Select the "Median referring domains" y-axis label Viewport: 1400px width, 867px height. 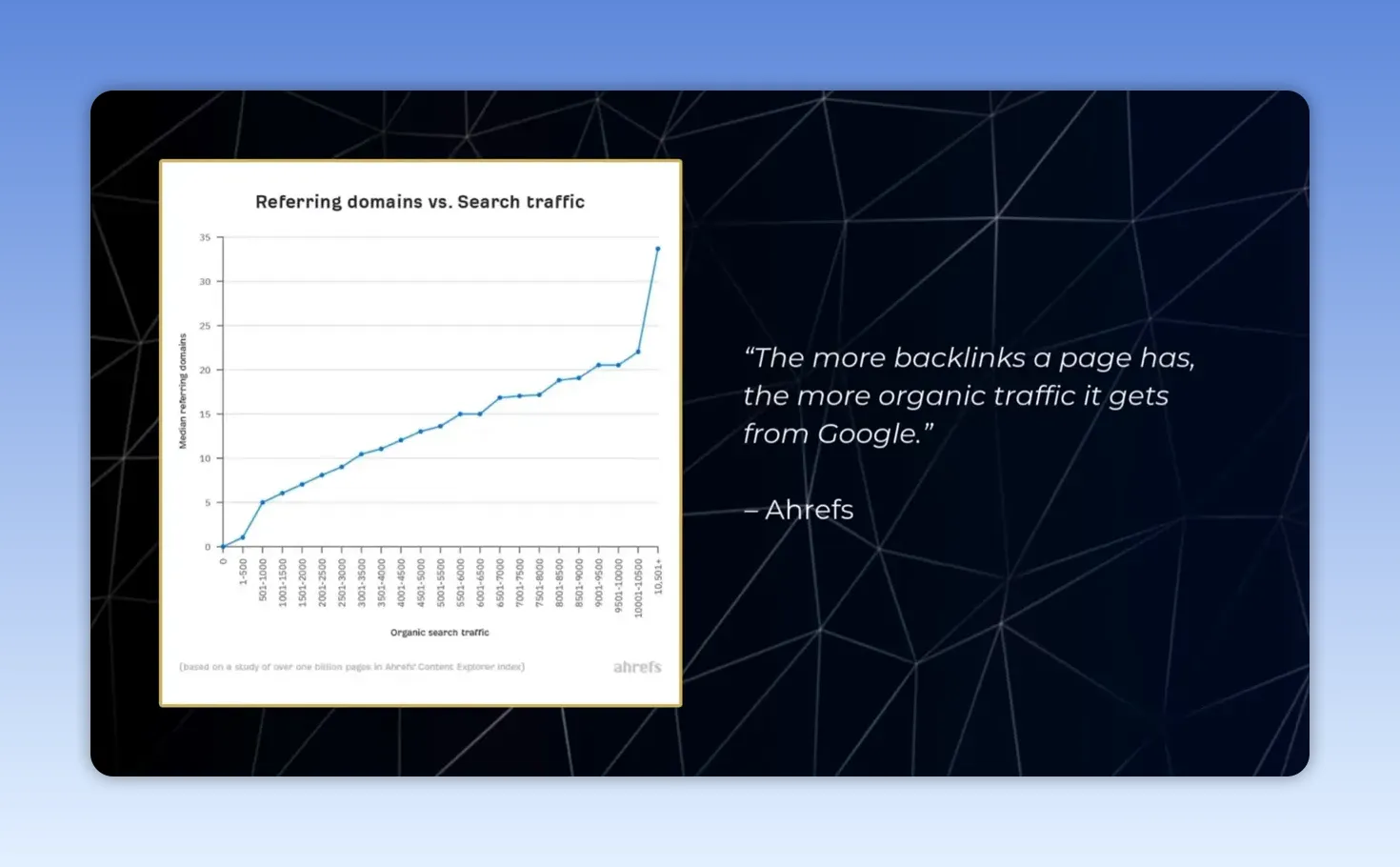pos(183,391)
